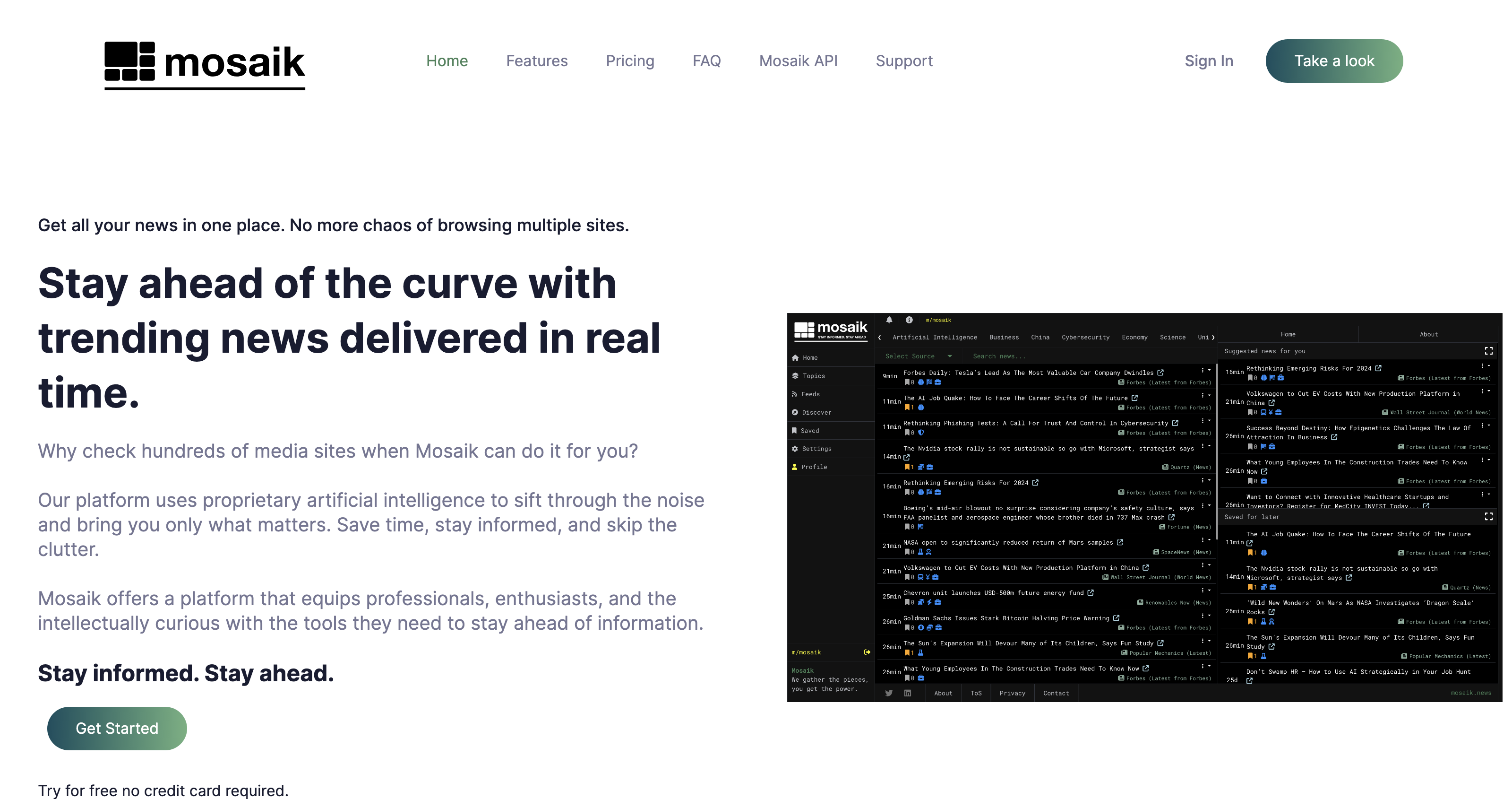This screenshot has width=1512, height=799.
Task: Click the info circle icon beside the bell
Action: pyautogui.click(x=909, y=320)
